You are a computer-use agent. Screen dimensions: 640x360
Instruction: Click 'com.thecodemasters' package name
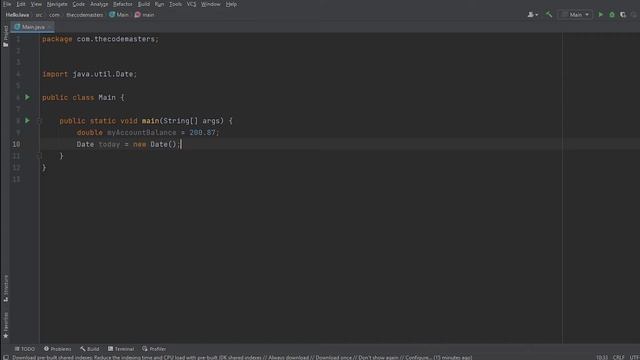point(116,39)
